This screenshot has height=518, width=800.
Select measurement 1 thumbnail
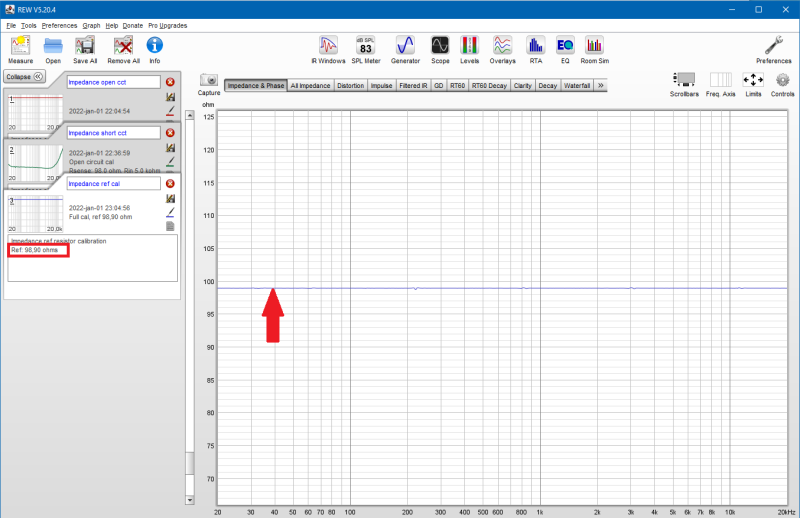click(x=36, y=112)
